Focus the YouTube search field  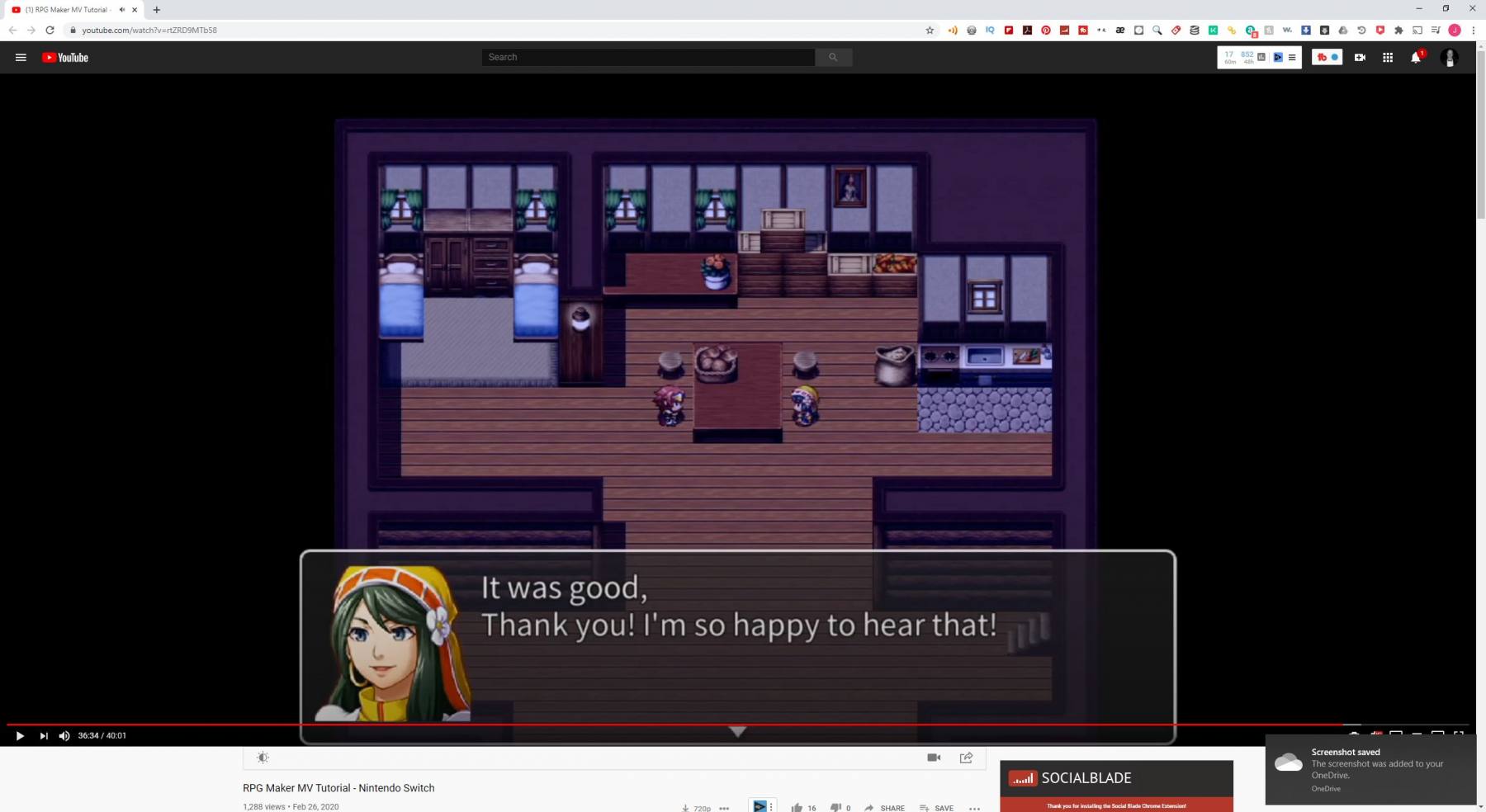(x=648, y=57)
